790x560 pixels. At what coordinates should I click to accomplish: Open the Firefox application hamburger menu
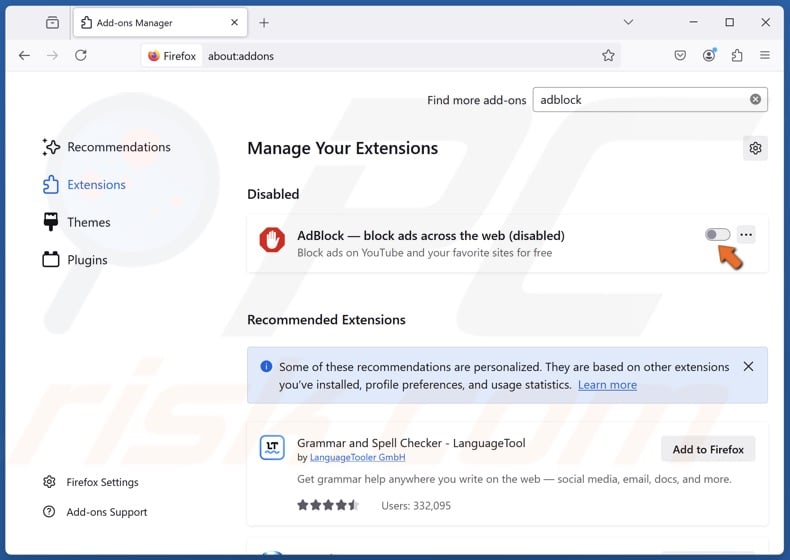[x=765, y=55]
